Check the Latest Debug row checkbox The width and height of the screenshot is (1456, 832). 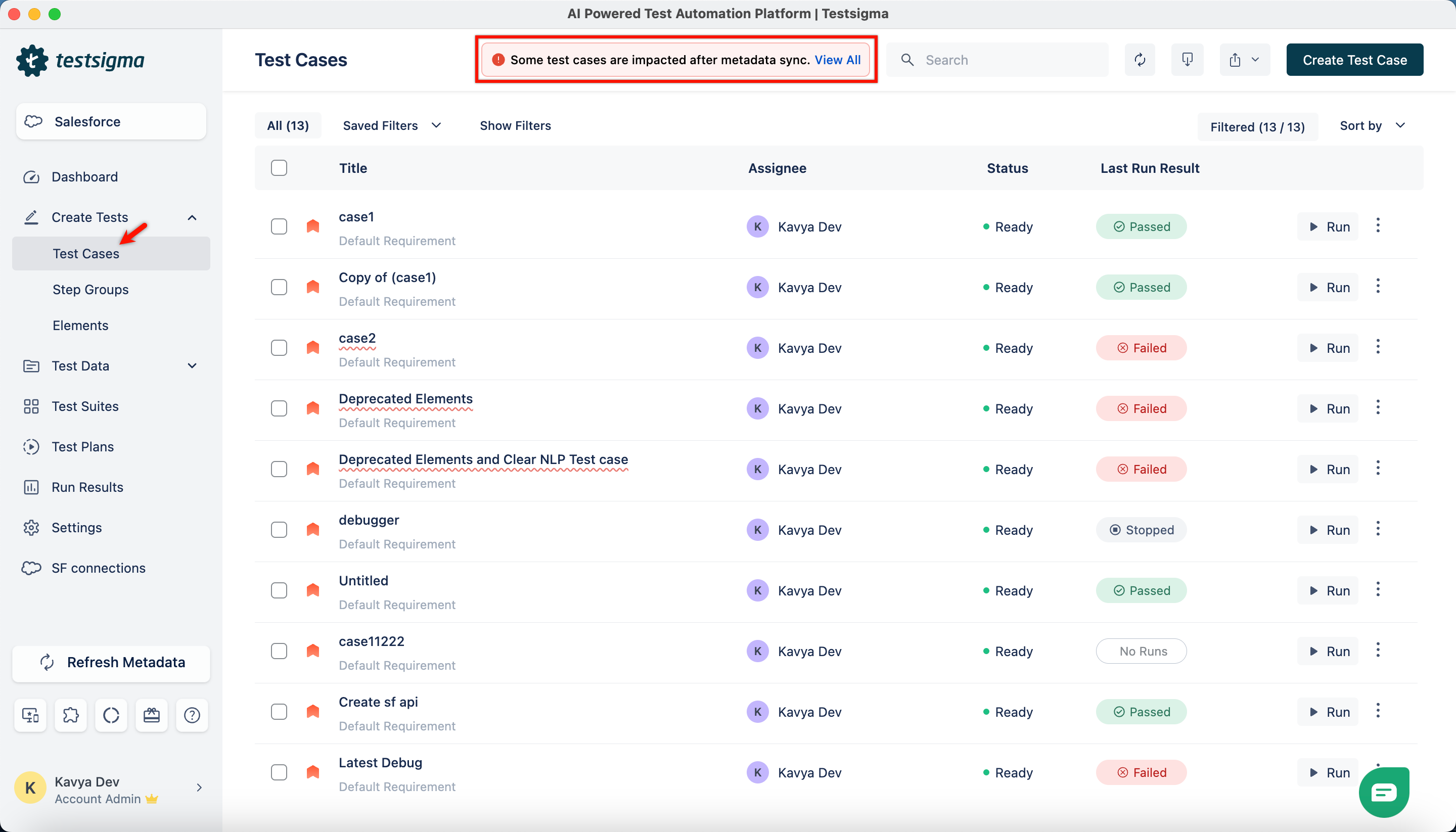click(279, 772)
